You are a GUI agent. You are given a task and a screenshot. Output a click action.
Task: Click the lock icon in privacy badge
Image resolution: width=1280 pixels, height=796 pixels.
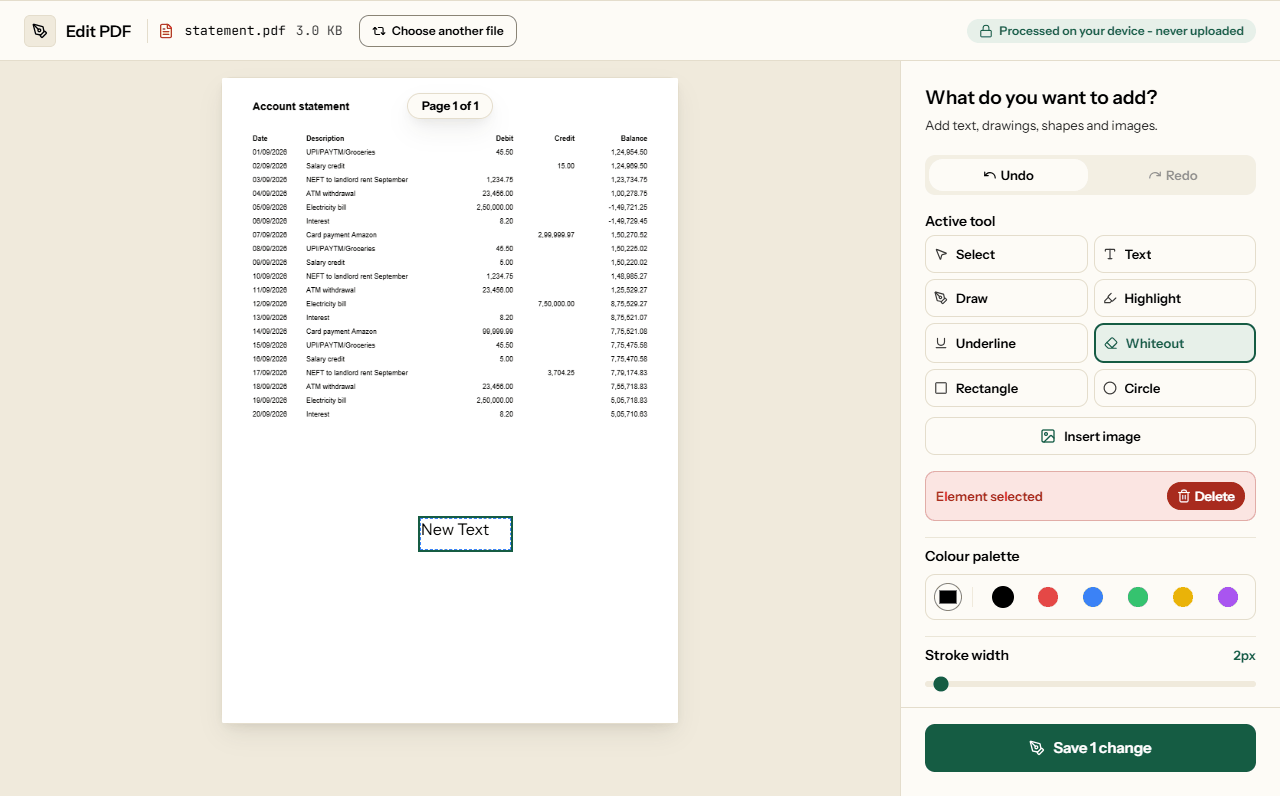pyautogui.click(x=986, y=31)
